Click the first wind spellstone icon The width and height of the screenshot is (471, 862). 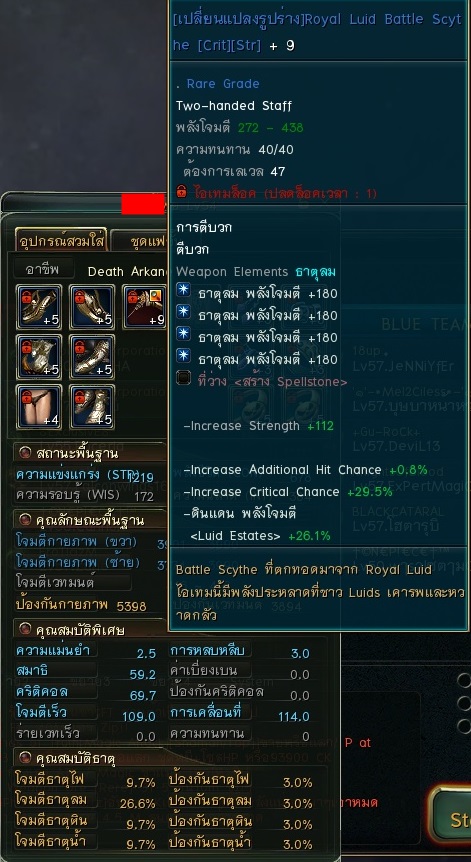(183, 291)
